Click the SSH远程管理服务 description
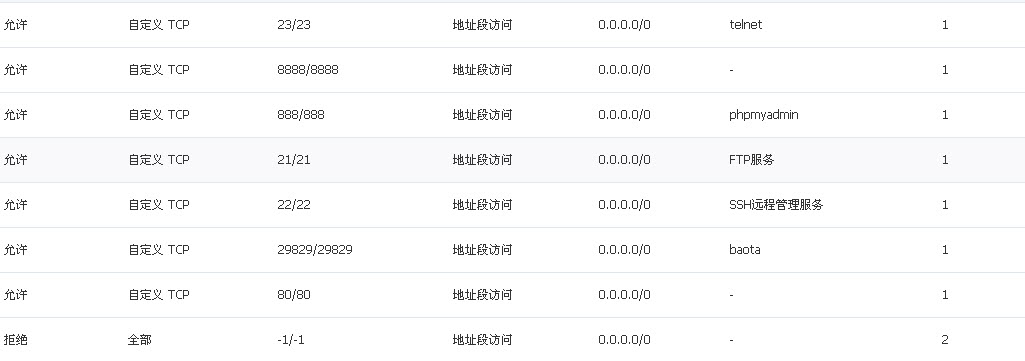The image size is (1025, 361). click(x=776, y=205)
